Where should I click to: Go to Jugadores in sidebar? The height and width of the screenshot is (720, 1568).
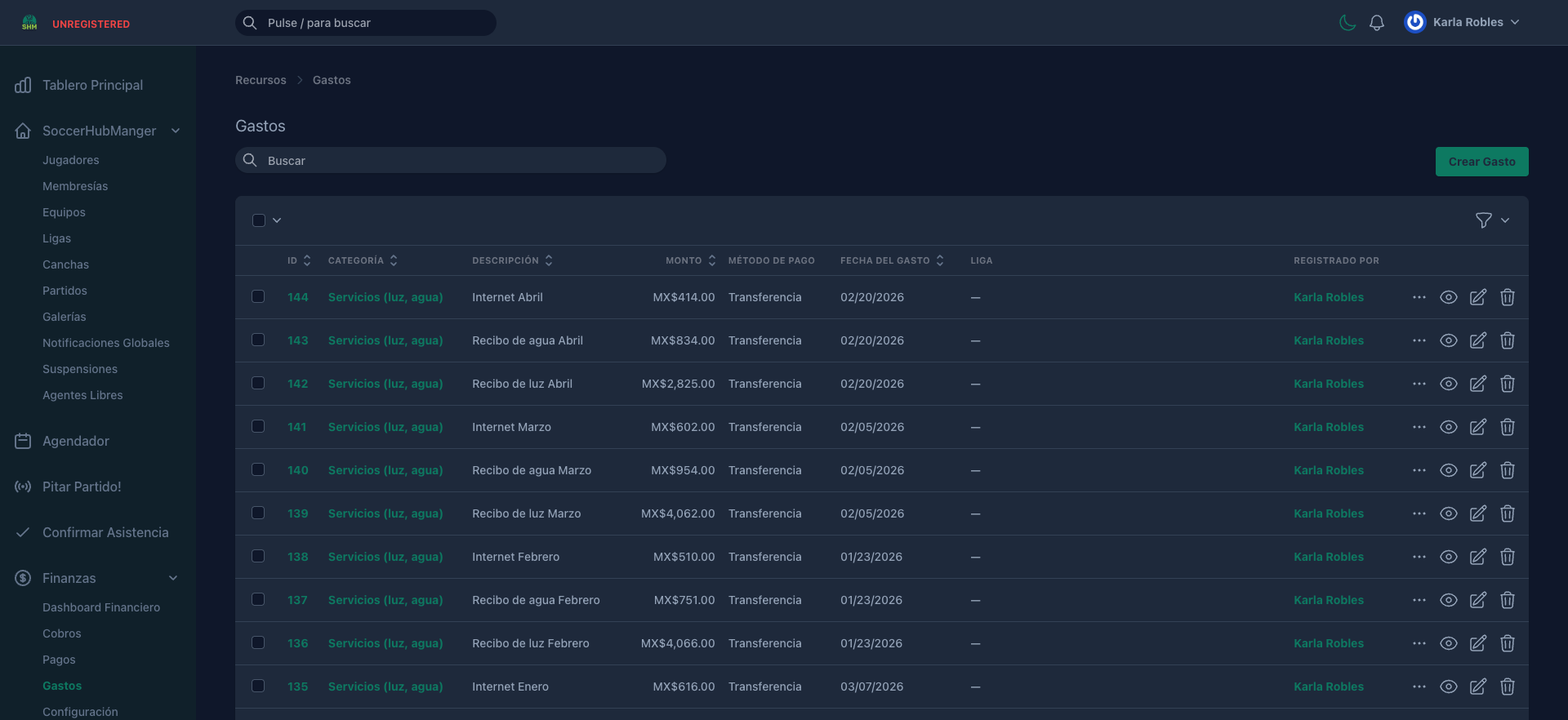[71, 160]
